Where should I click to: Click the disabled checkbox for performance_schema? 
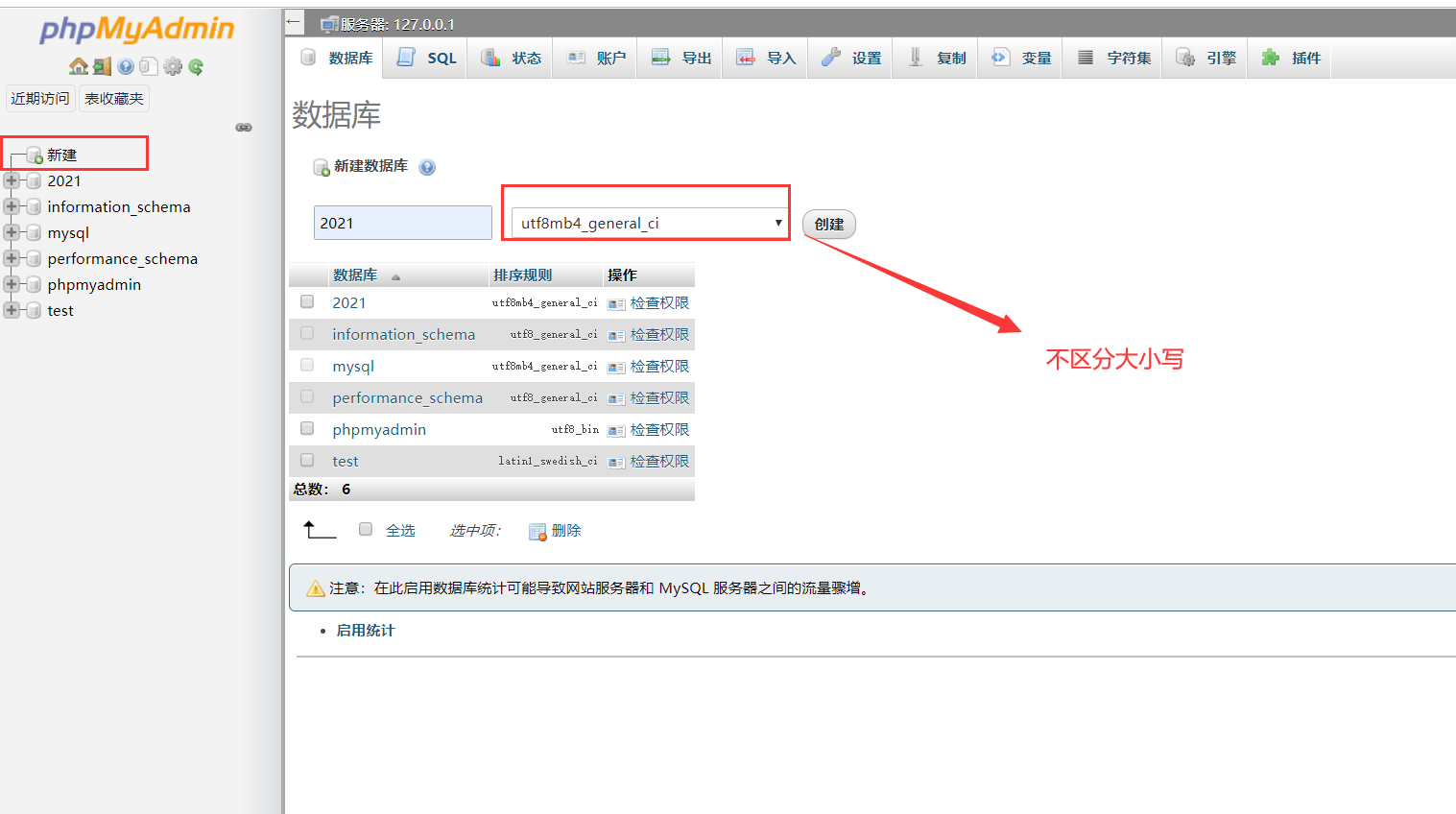(307, 396)
